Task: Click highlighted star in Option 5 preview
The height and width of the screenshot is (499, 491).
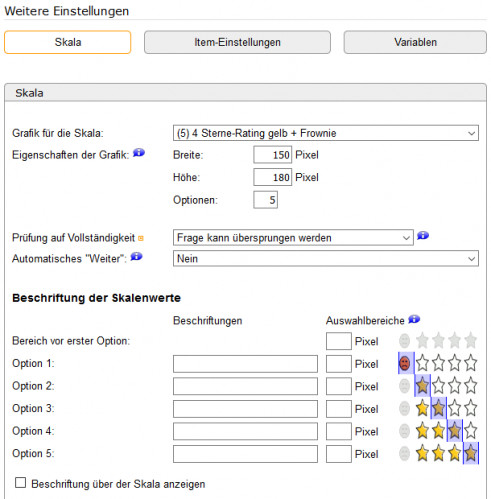Action: click(470, 453)
